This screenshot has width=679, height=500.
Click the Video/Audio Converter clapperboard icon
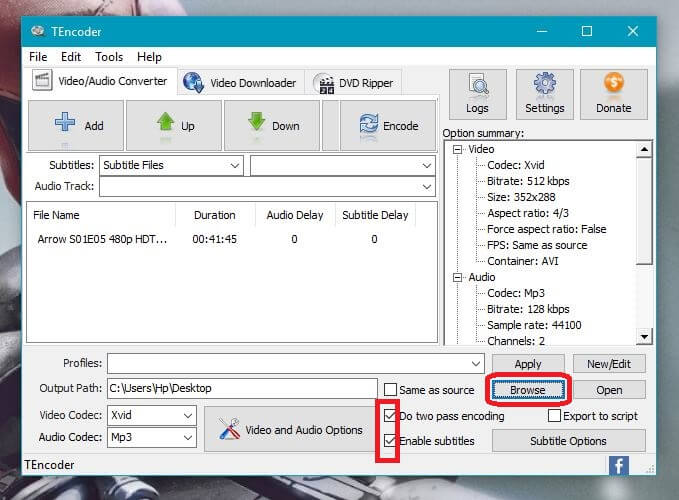(42, 80)
